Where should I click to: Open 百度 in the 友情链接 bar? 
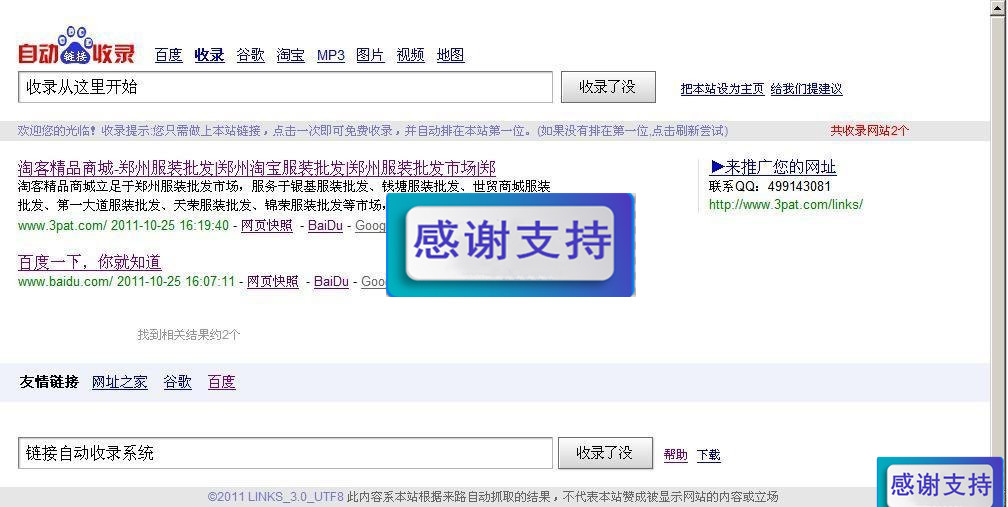[222, 382]
